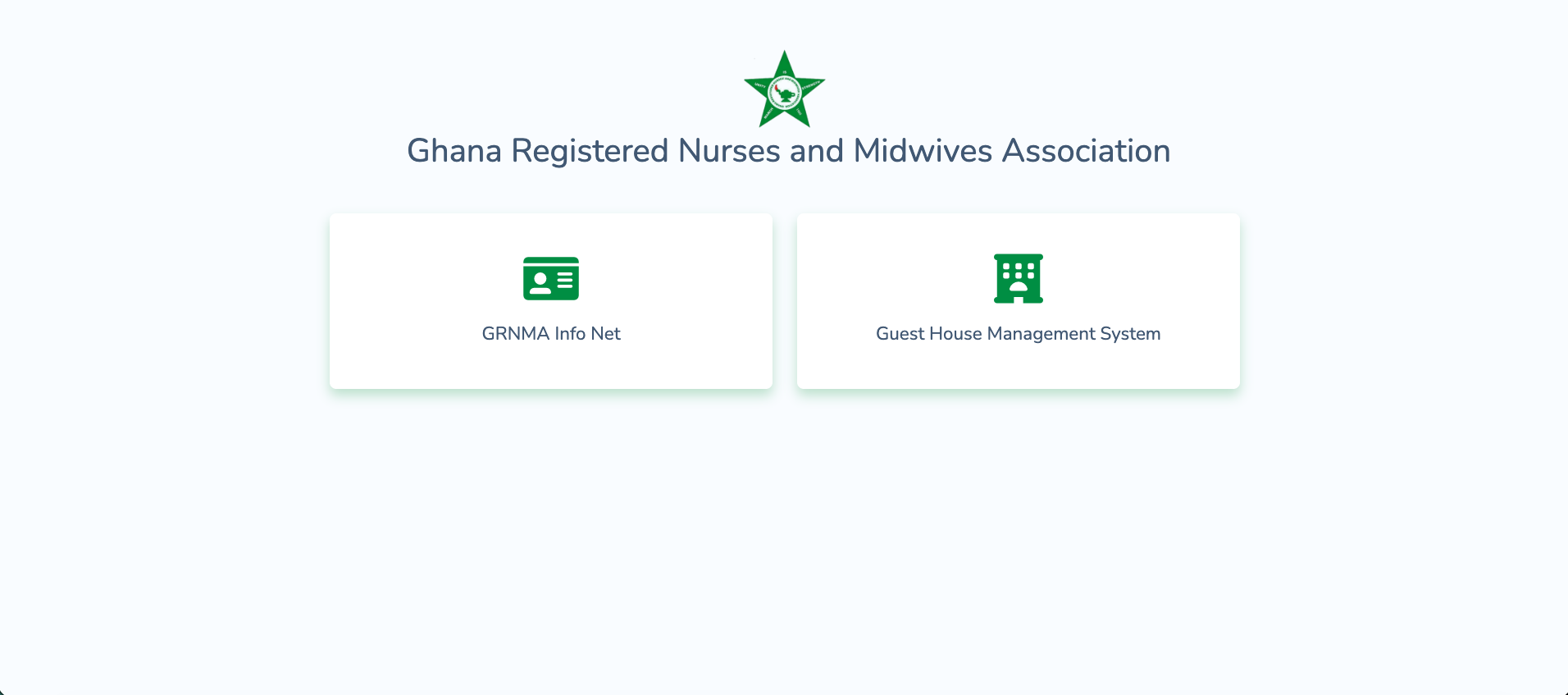The image size is (1568, 695).
Task: Click the ID card icon
Action: pyautogui.click(x=551, y=278)
